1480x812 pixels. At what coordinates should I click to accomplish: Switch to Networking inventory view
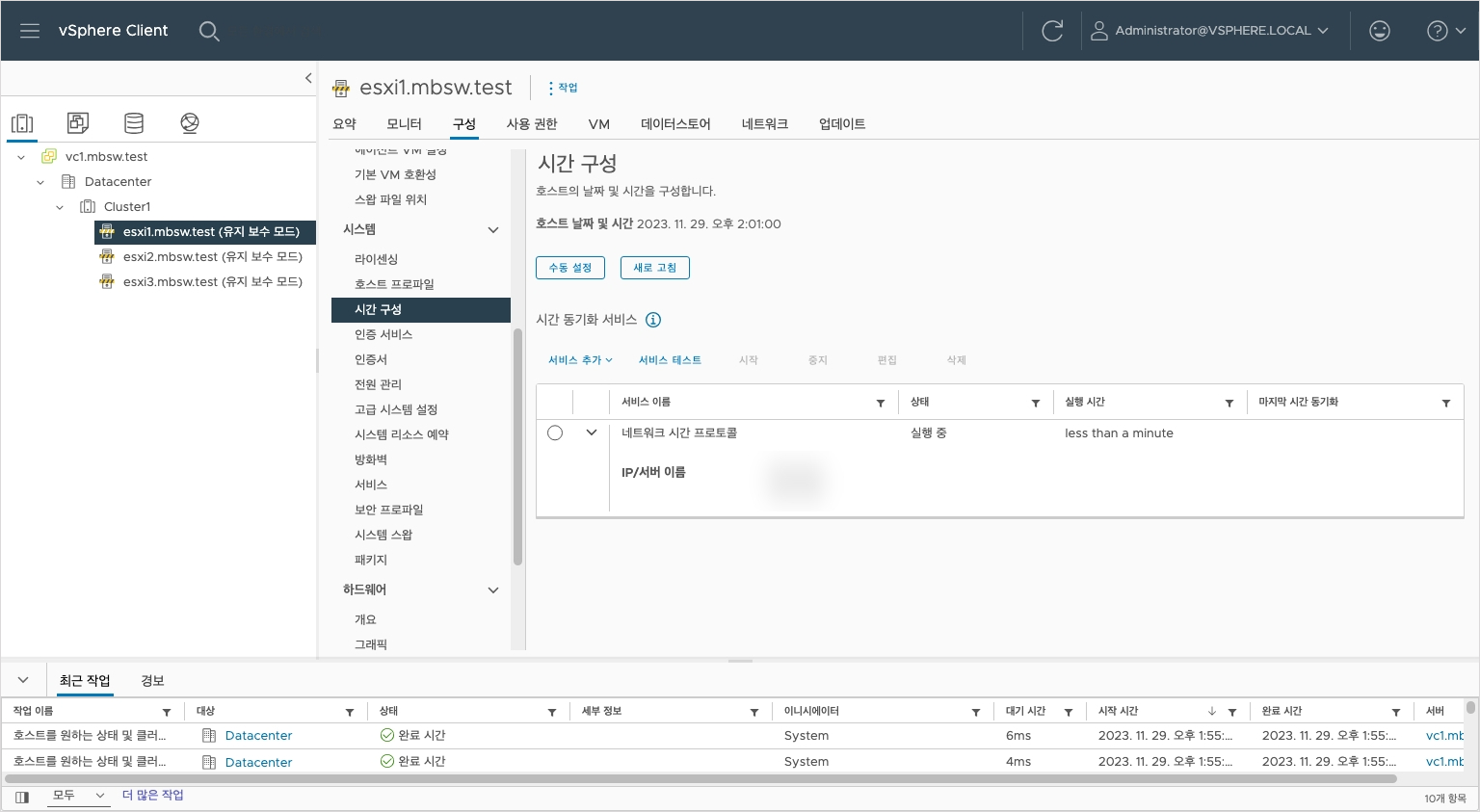(190, 122)
